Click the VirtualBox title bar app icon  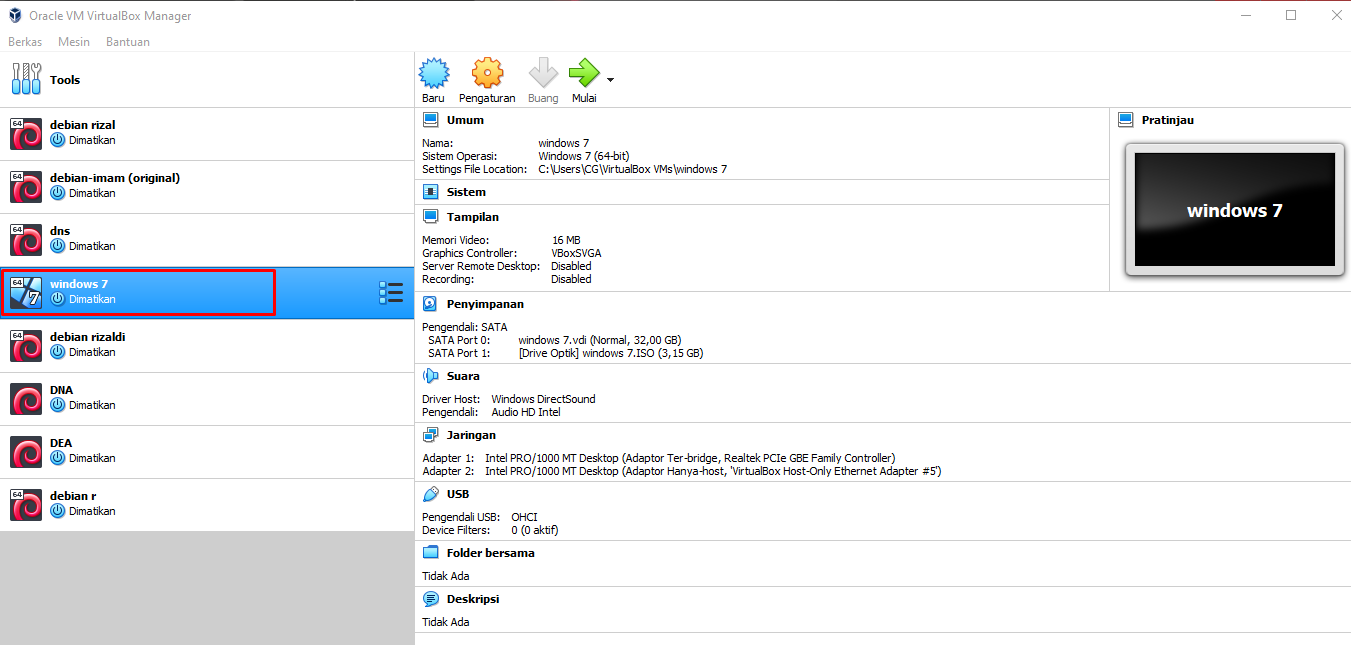click(x=15, y=15)
